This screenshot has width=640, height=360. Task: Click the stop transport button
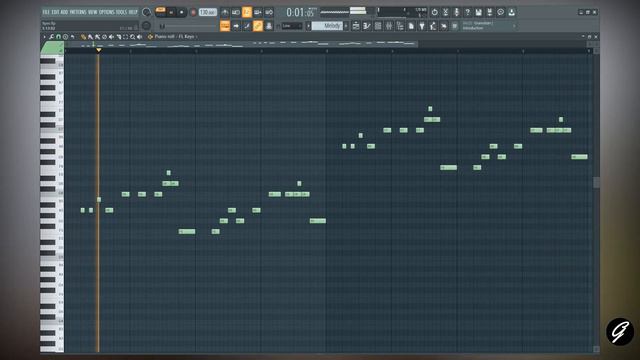point(181,12)
